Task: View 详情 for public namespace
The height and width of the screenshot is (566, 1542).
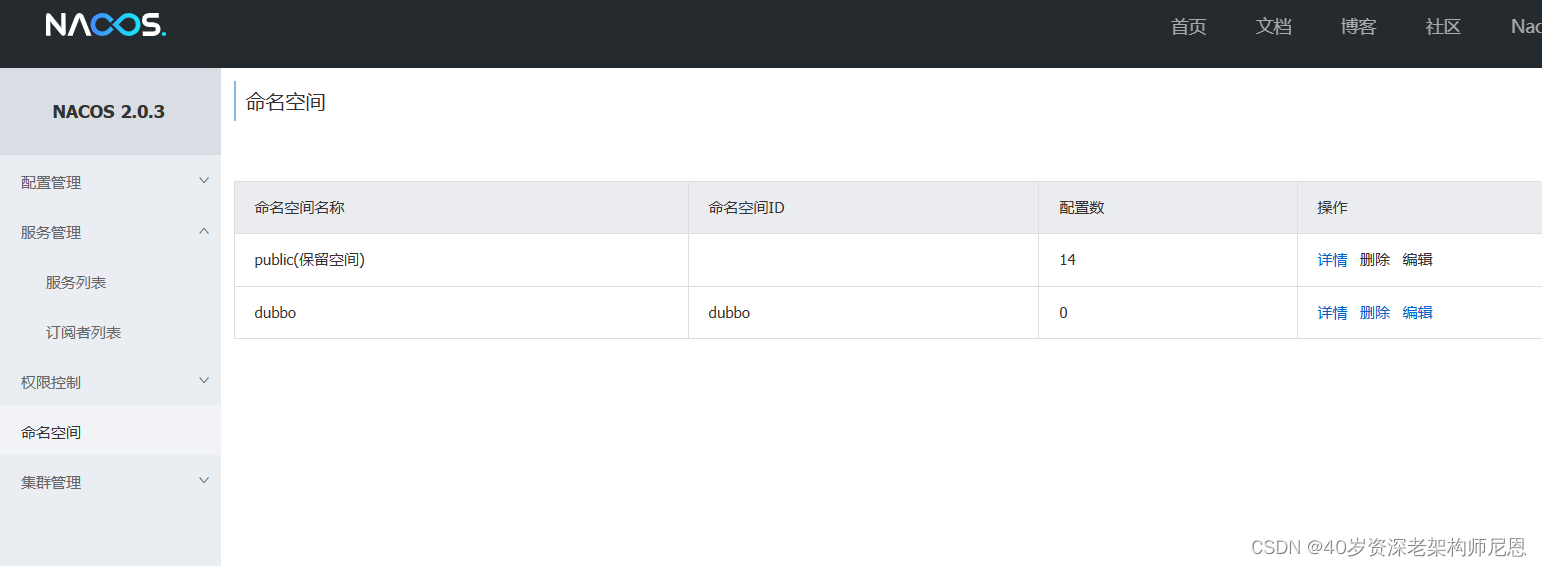Action: click(1332, 260)
